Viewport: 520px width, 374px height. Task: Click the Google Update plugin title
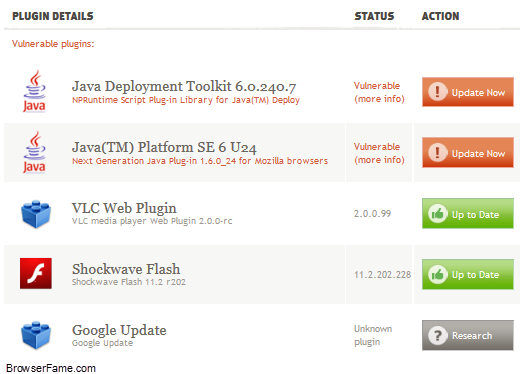[x=119, y=330]
